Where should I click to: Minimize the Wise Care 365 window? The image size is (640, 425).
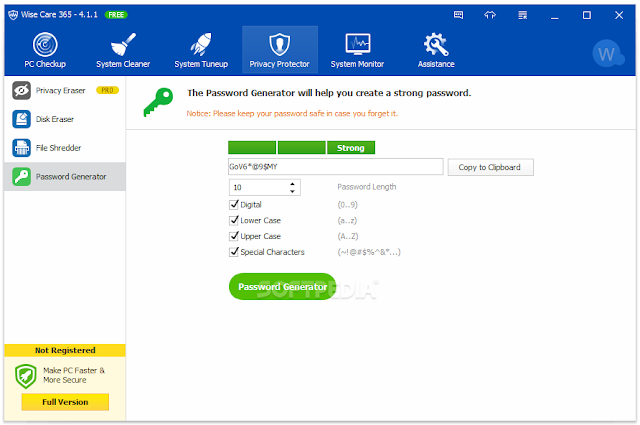tap(554, 16)
